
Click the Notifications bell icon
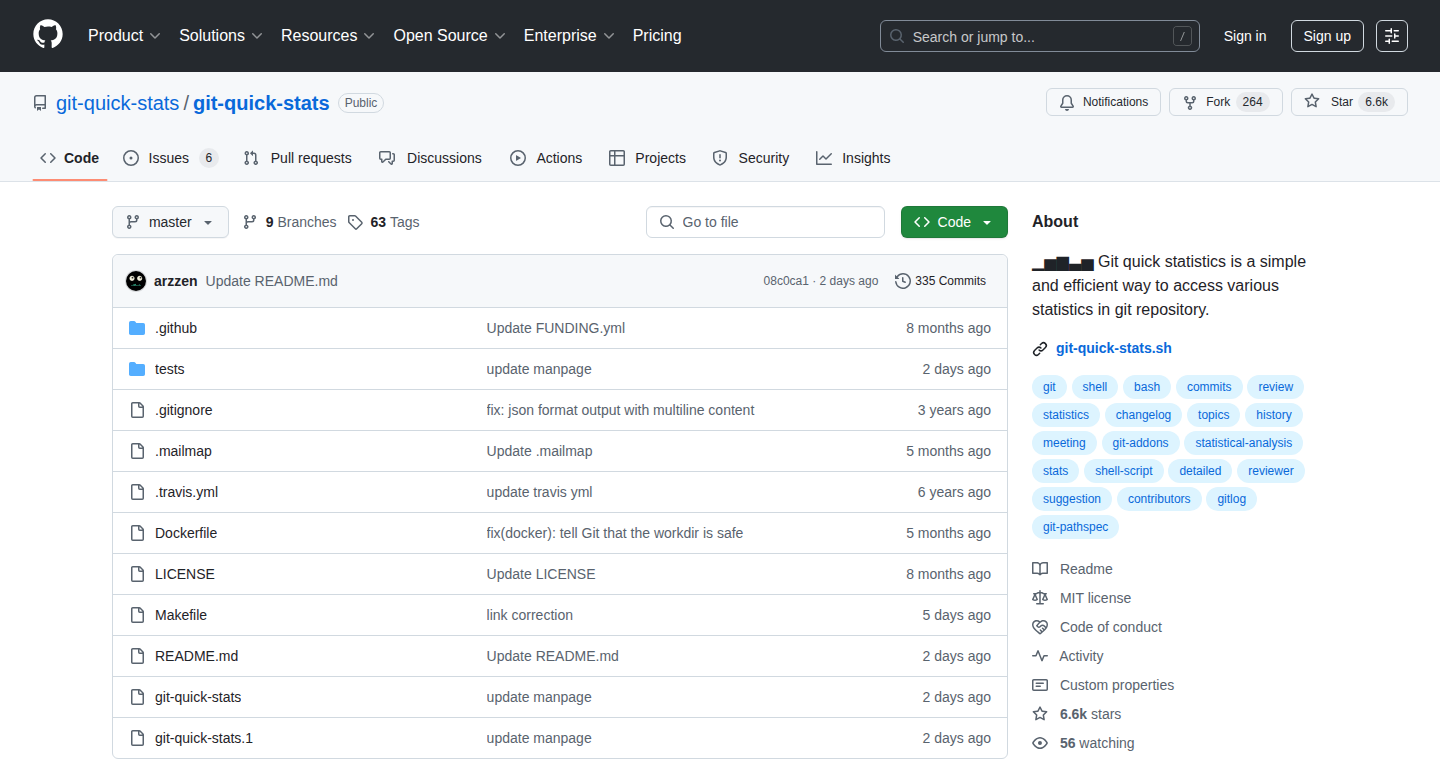coord(1067,102)
